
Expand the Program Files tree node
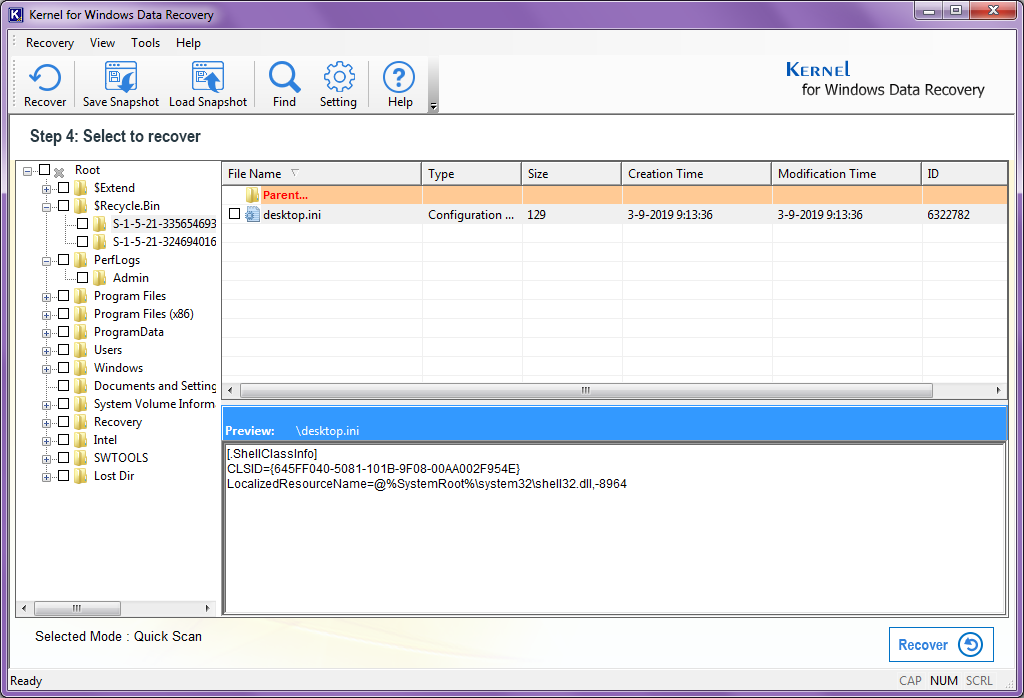[46, 297]
